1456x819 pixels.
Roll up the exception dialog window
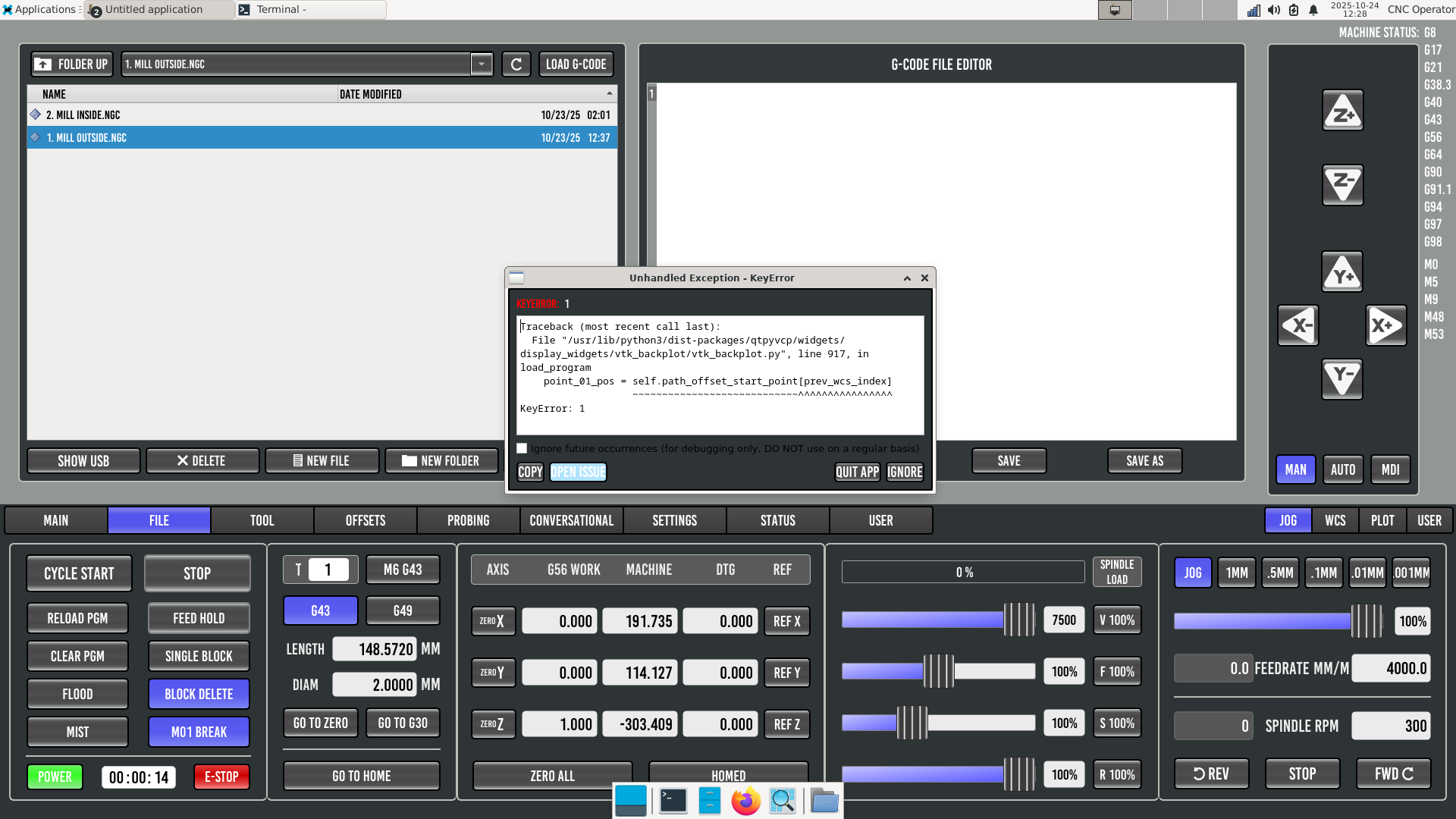[907, 278]
